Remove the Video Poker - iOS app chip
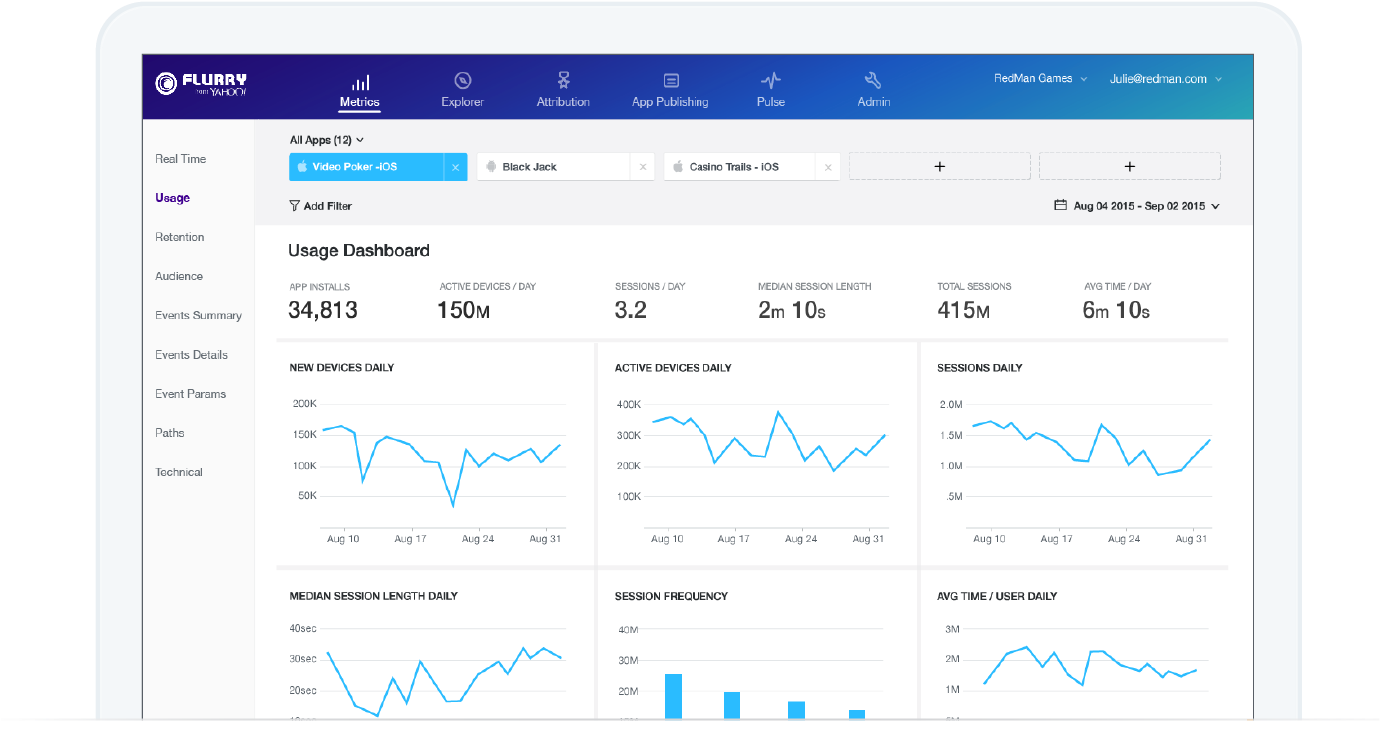 coord(455,167)
